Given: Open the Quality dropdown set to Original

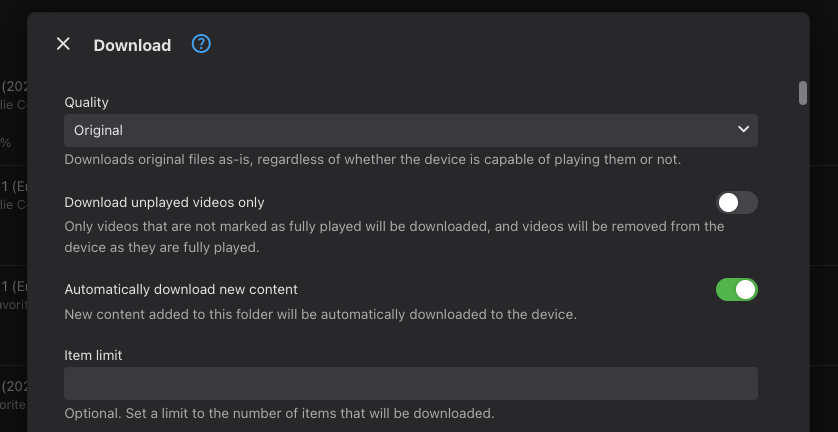Looking at the screenshot, I should tap(400, 130).
